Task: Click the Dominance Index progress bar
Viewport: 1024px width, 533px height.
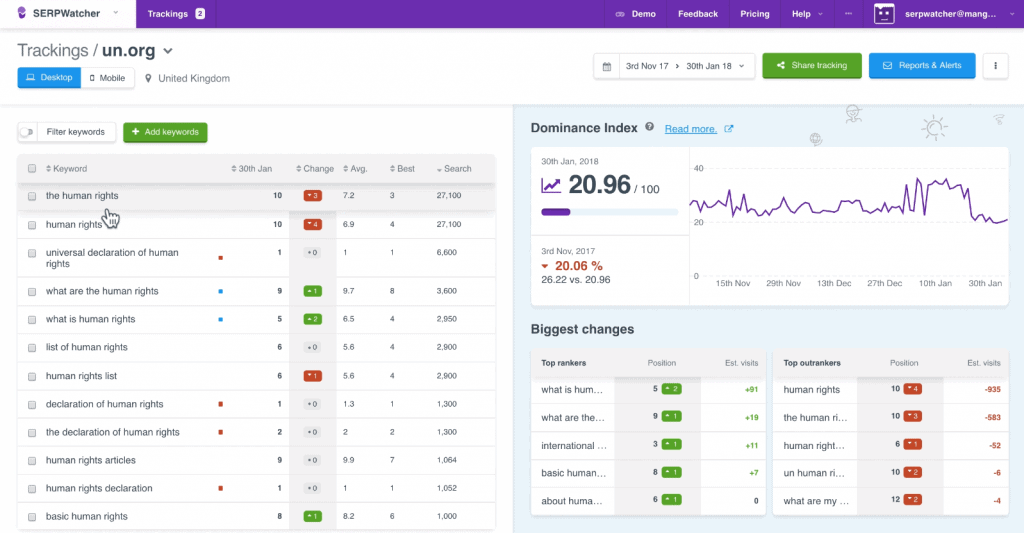Action: [x=609, y=212]
